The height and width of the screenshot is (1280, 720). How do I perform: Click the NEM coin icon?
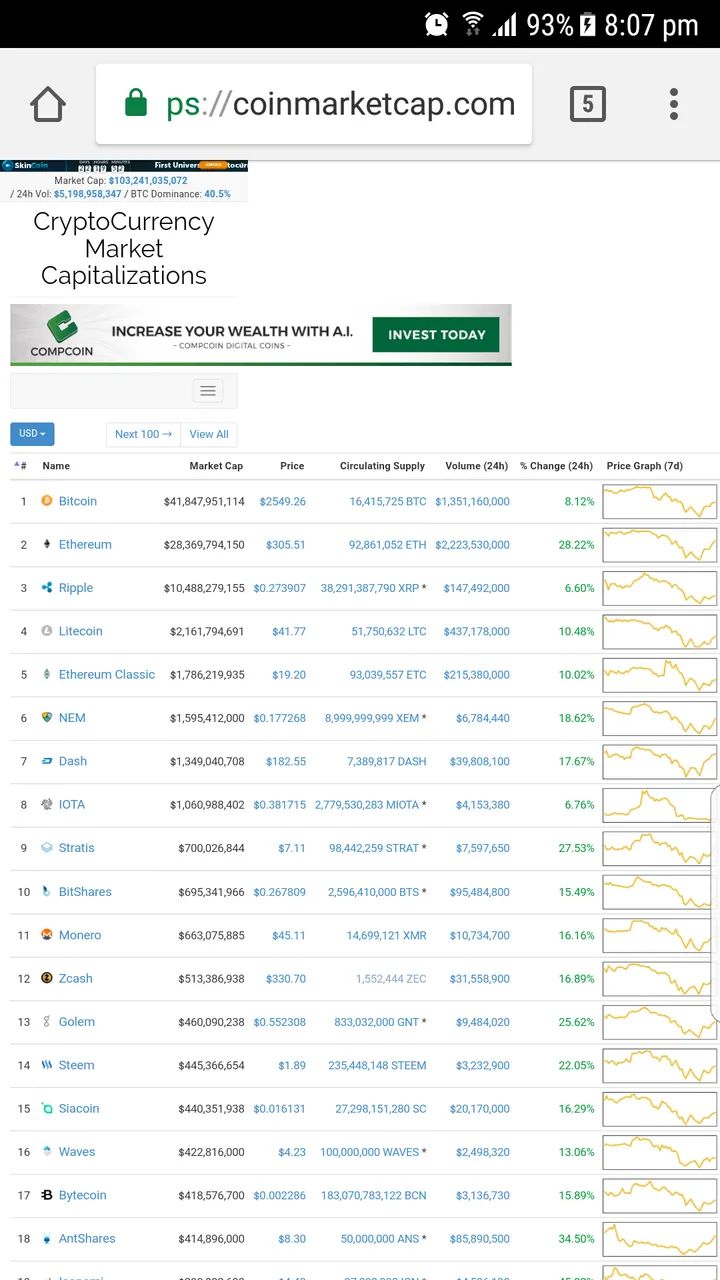(47, 718)
